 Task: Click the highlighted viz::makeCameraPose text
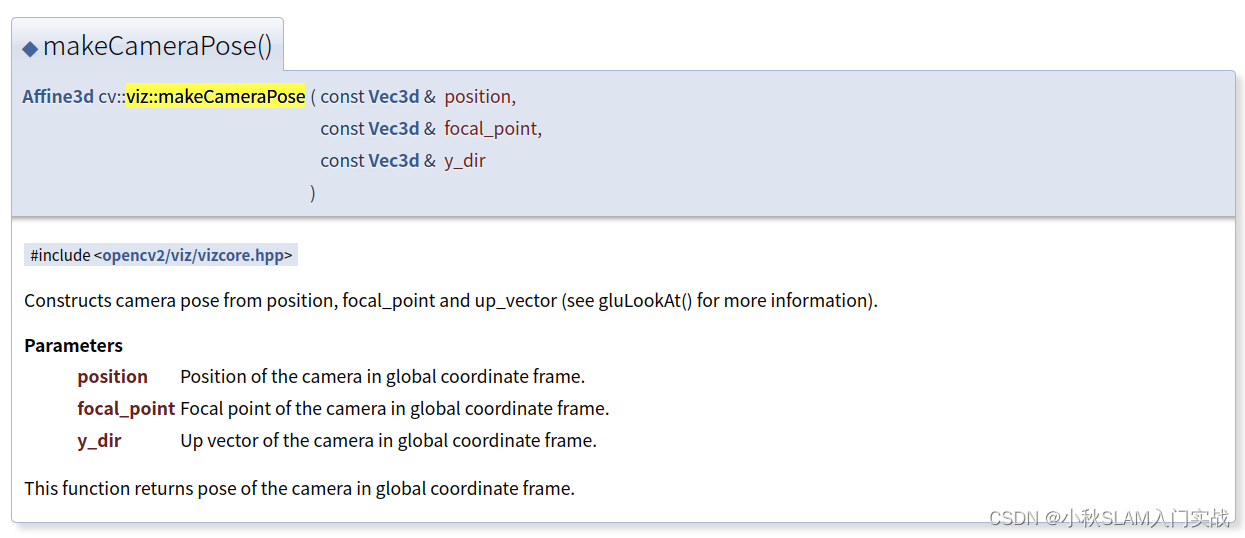coord(216,97)
